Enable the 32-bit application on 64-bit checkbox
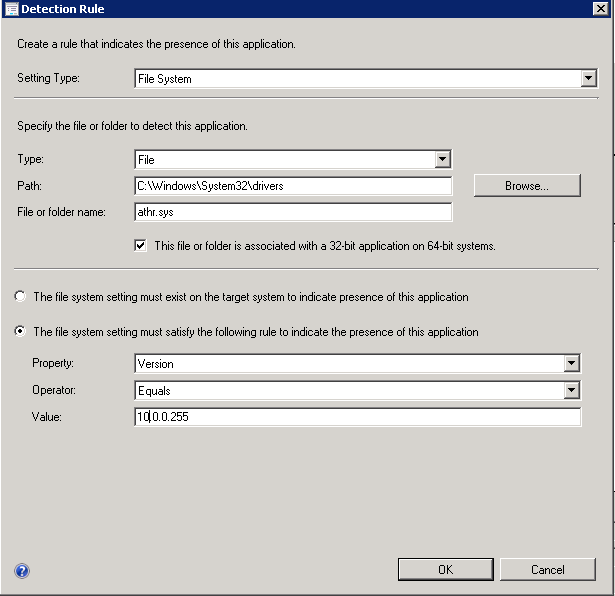Viewport: 615px width, 596px height. click(x=141, y=245)
